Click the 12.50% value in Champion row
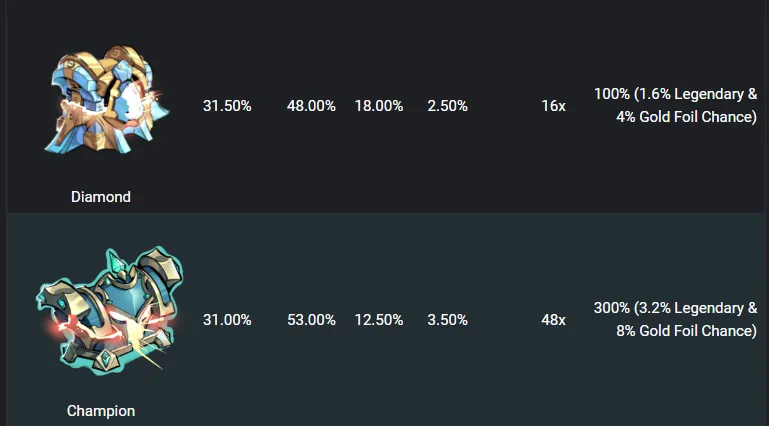The height and width of the screenshot is (426, 769). click(379, 320)
